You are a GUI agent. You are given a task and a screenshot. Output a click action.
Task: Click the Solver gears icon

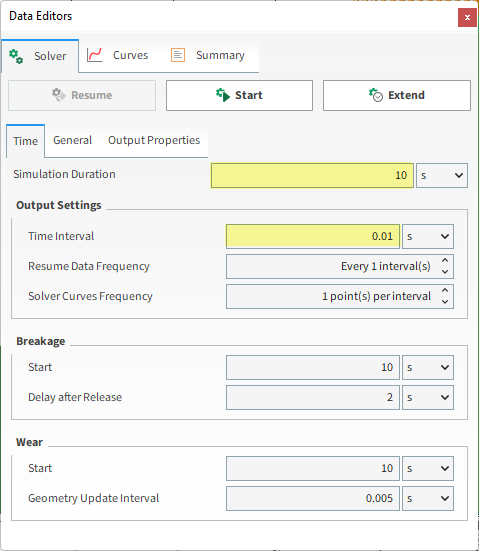pyautogui.click(x=16, y=56)
